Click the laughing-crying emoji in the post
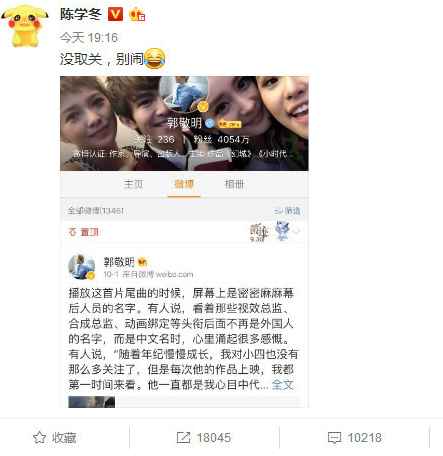The height and width of the screenshot is (456, 443). tap(155, 58)
